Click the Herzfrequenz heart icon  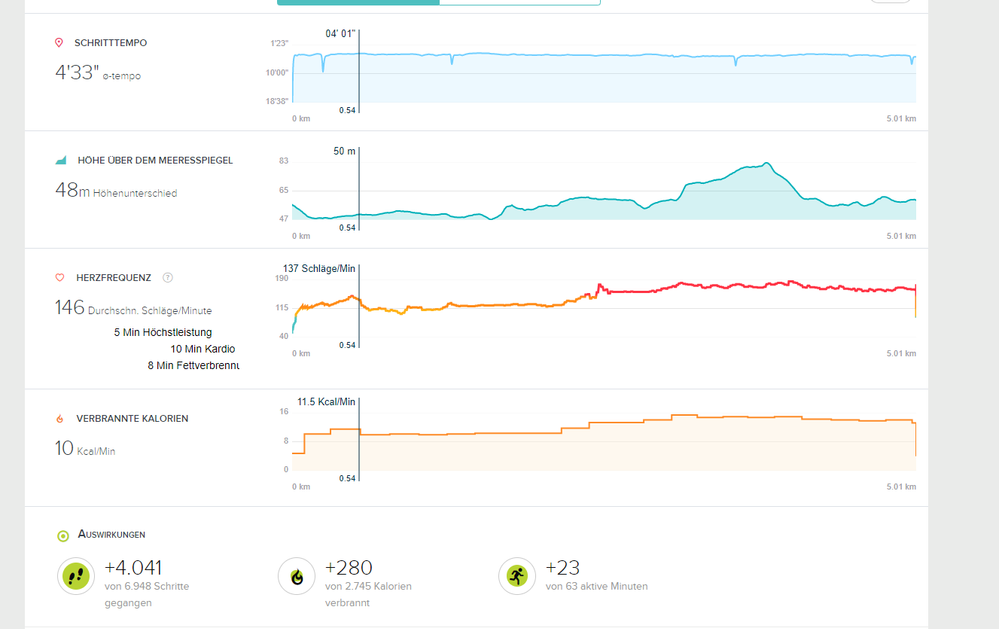coord(60,277)
